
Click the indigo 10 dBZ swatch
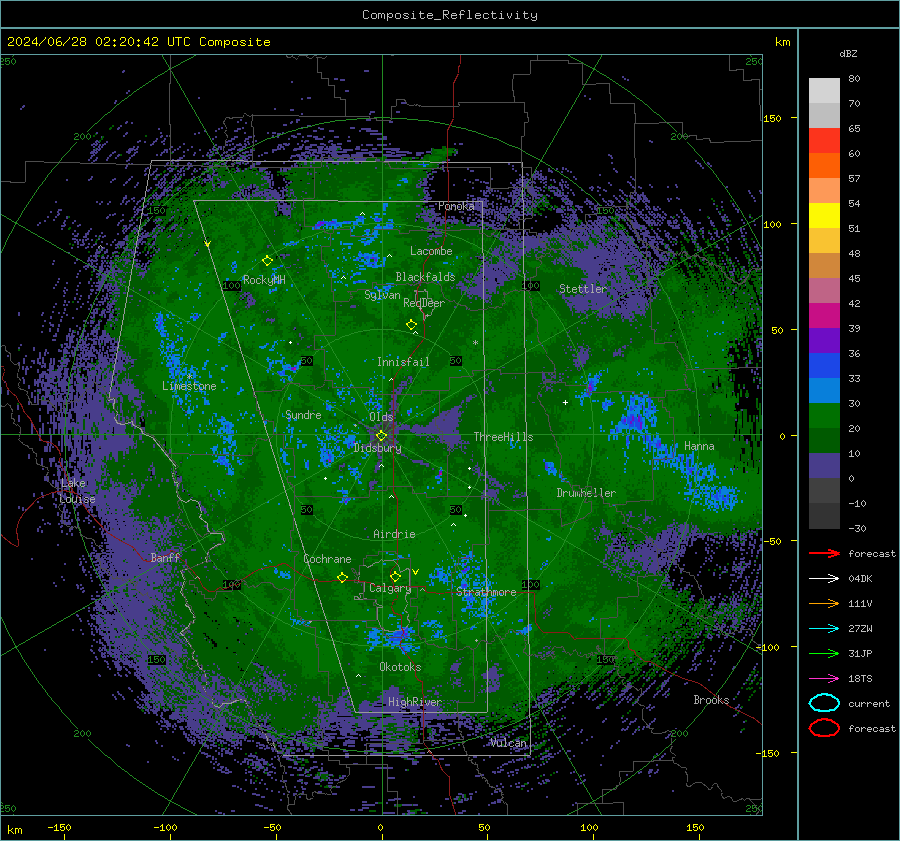point(824,466)
